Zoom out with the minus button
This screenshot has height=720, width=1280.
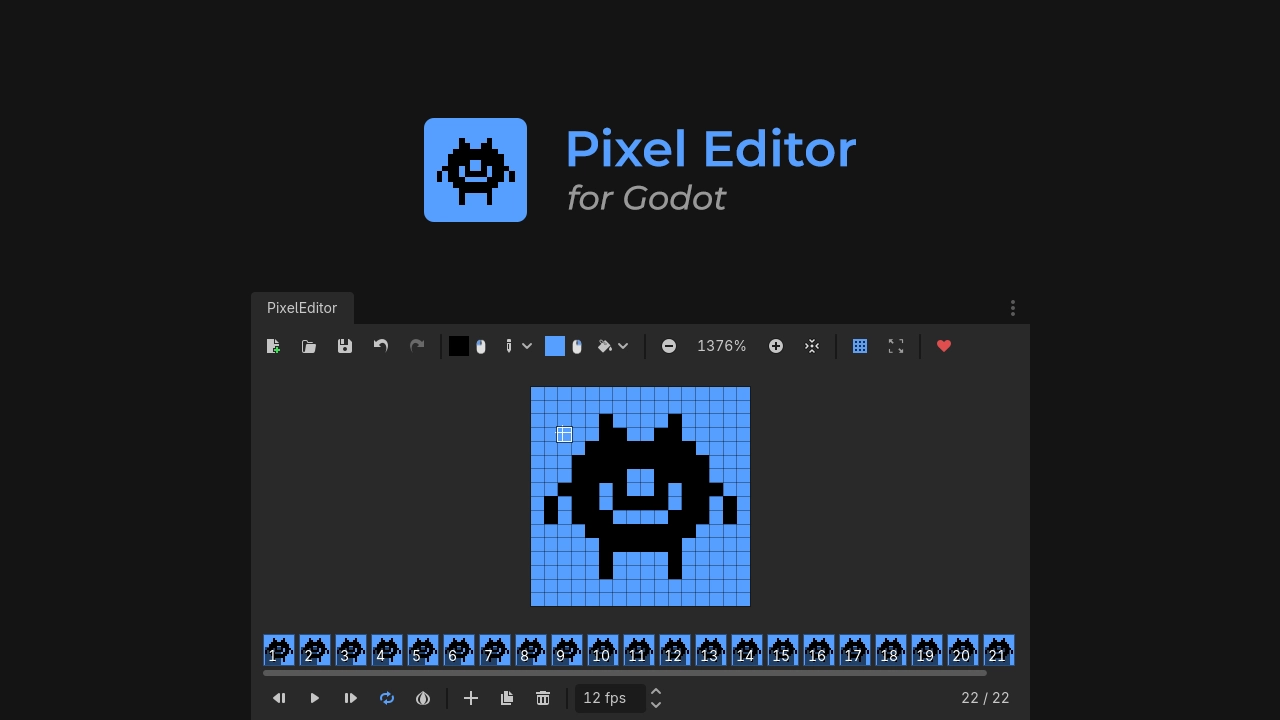click(x=669, y=346)
